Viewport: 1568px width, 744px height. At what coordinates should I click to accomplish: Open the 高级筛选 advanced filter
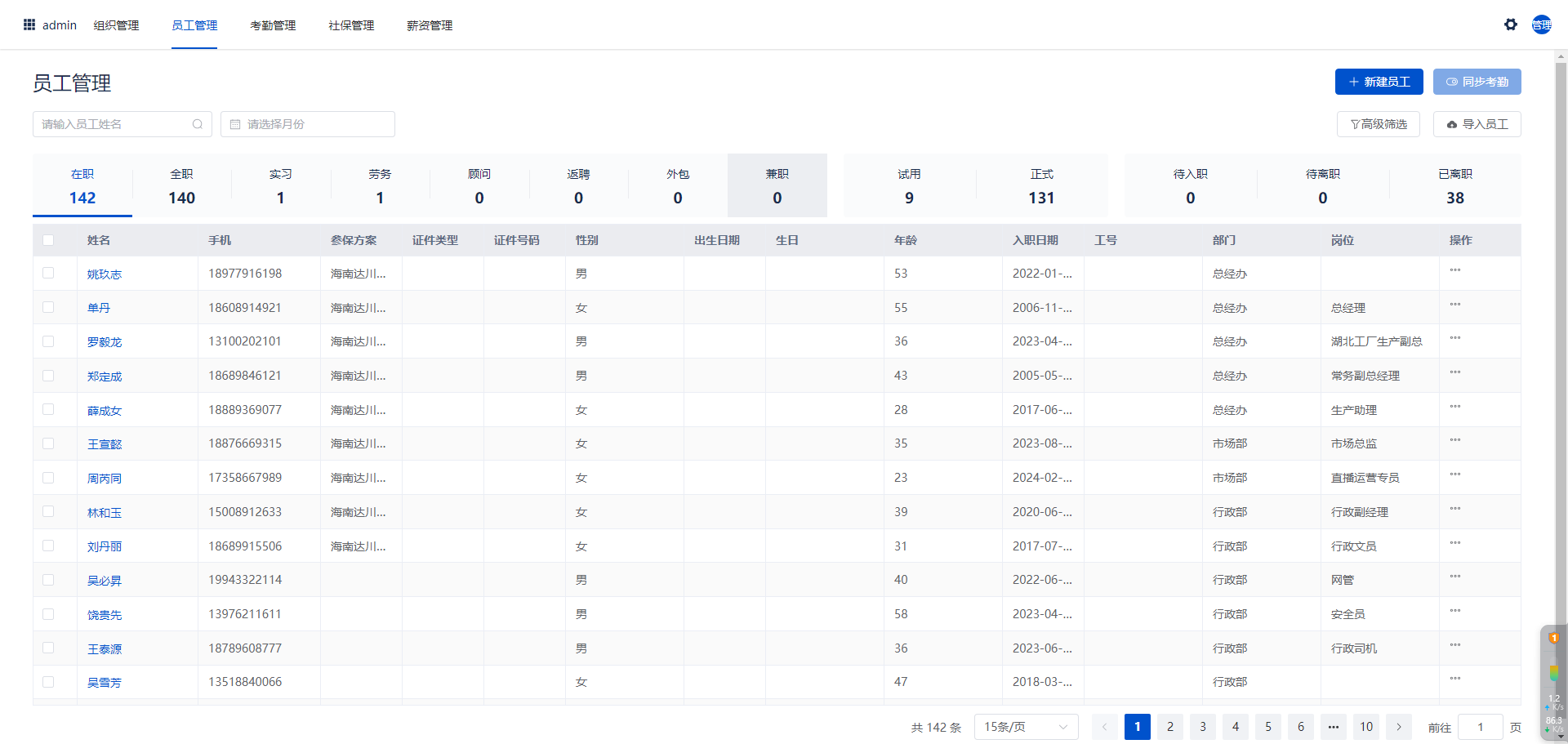[1379, 124]
